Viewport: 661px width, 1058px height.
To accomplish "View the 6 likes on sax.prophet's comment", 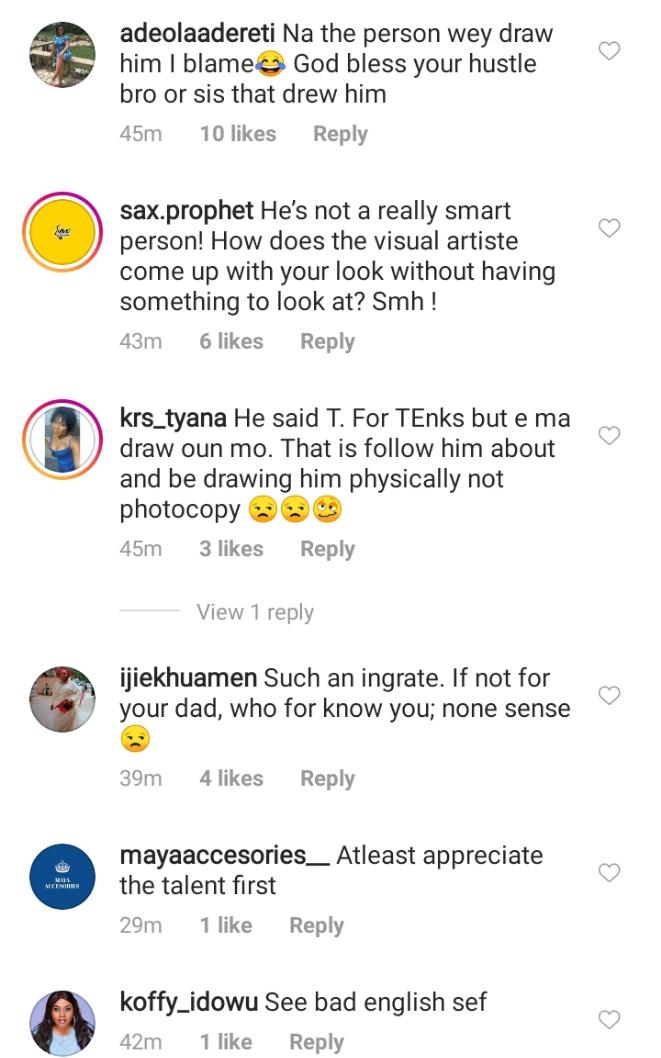I will click(x=231, y=341).
